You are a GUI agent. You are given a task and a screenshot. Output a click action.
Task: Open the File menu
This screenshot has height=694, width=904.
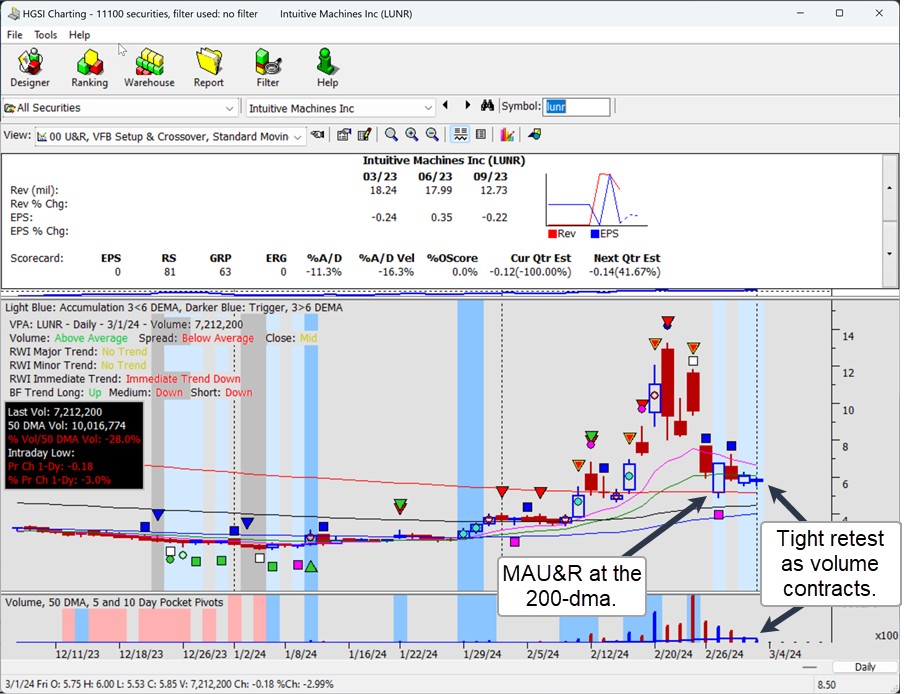tap(14, 35)
